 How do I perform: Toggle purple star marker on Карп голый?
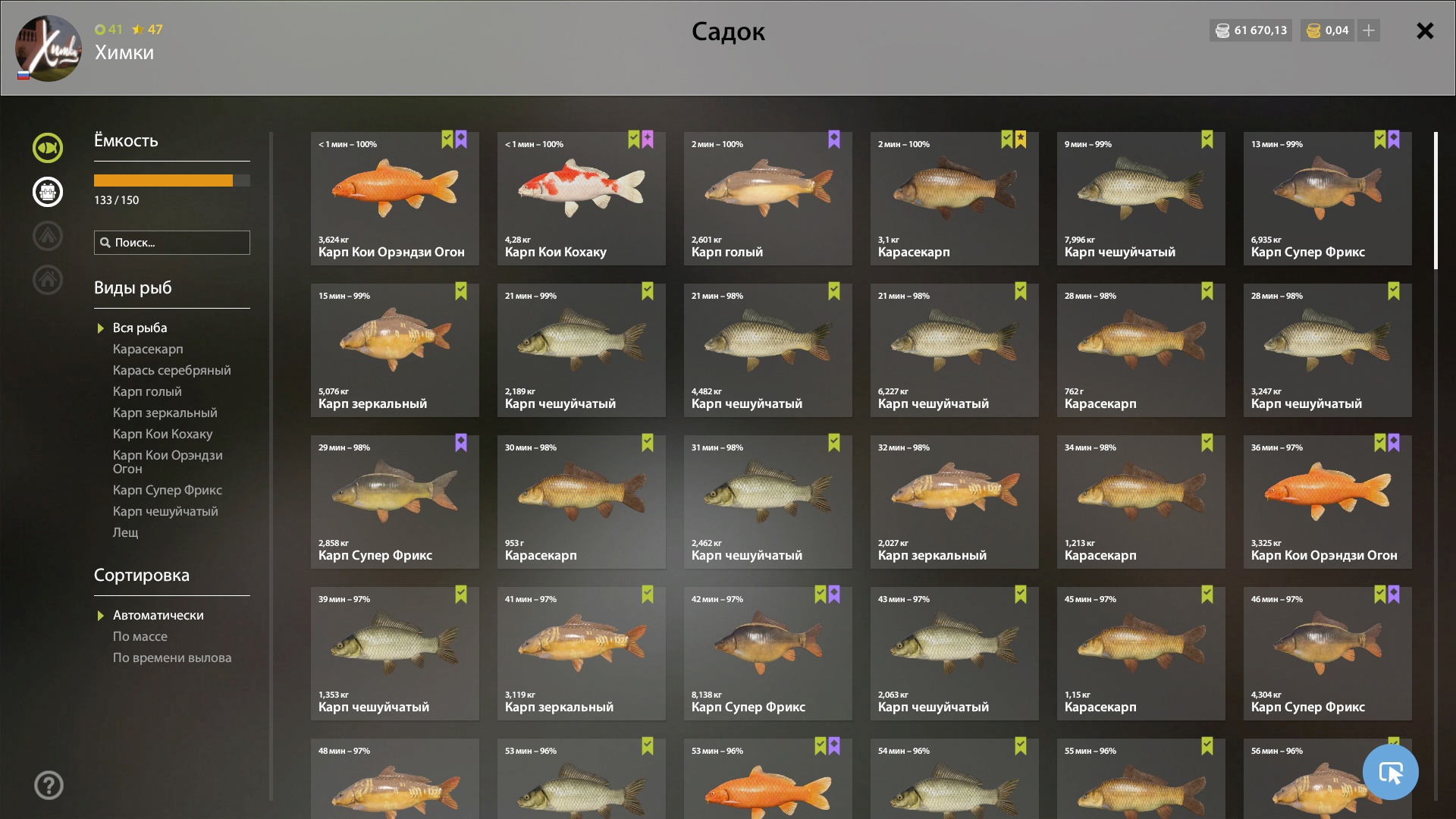(x=834, y=140)
